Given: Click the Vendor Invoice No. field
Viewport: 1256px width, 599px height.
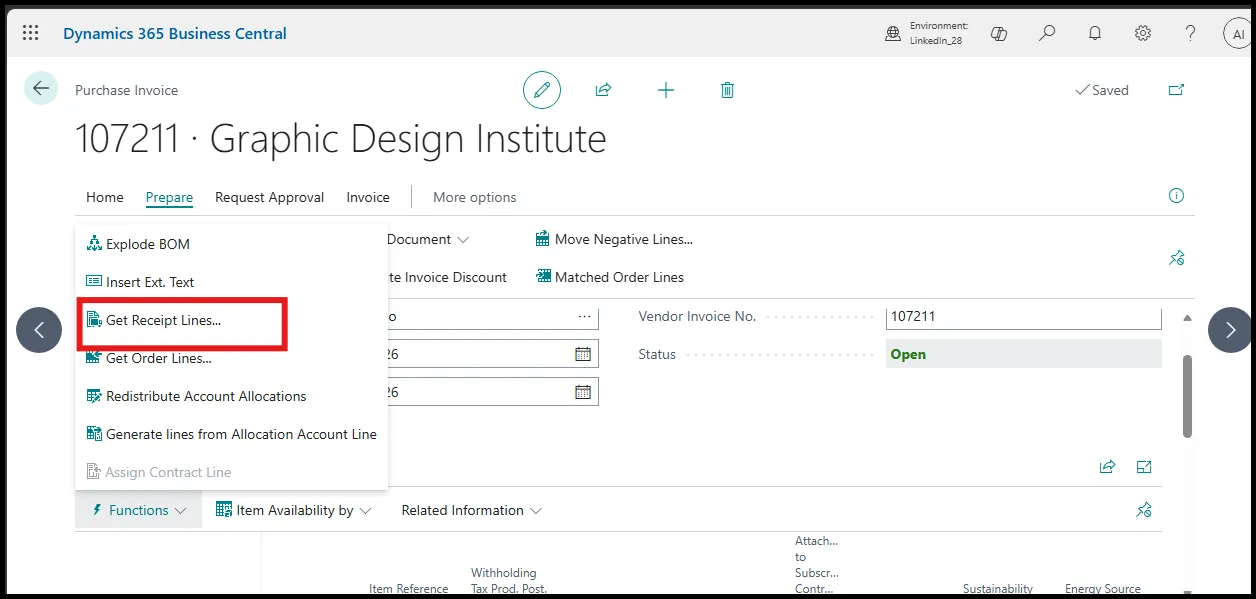Looking at the screenshot, I should pos(1023,316).
